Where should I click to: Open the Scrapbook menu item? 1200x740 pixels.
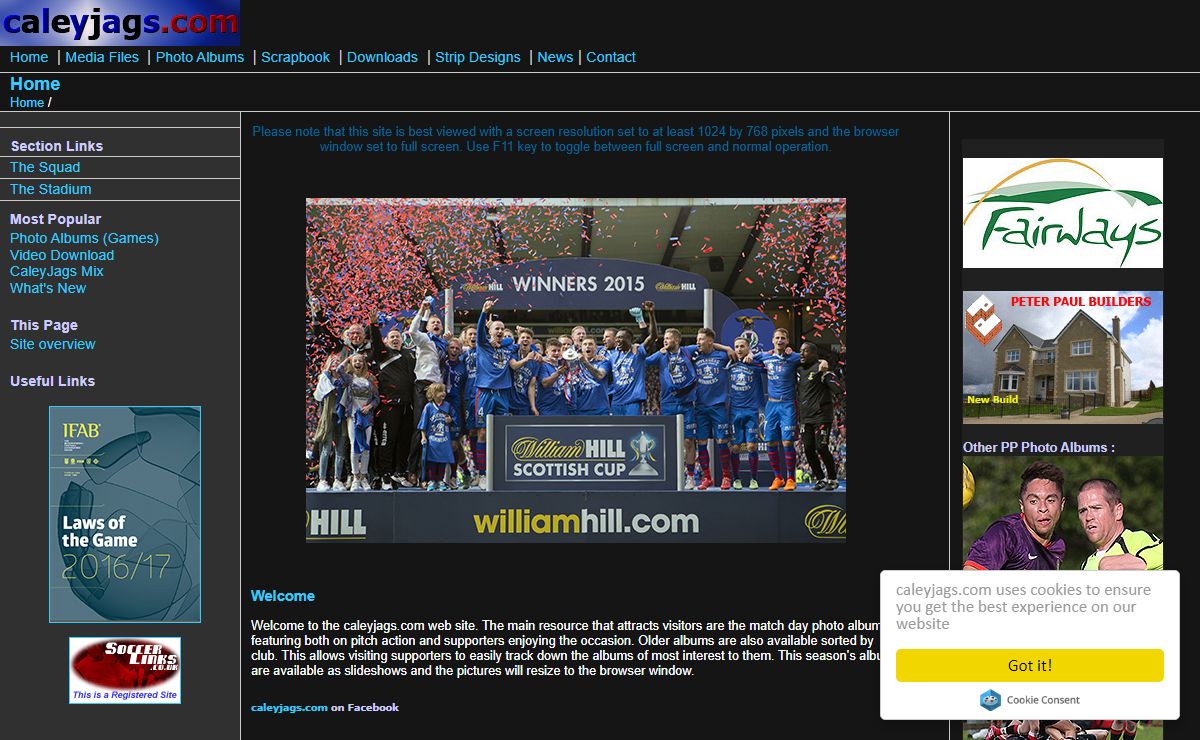tap(295, 57)
